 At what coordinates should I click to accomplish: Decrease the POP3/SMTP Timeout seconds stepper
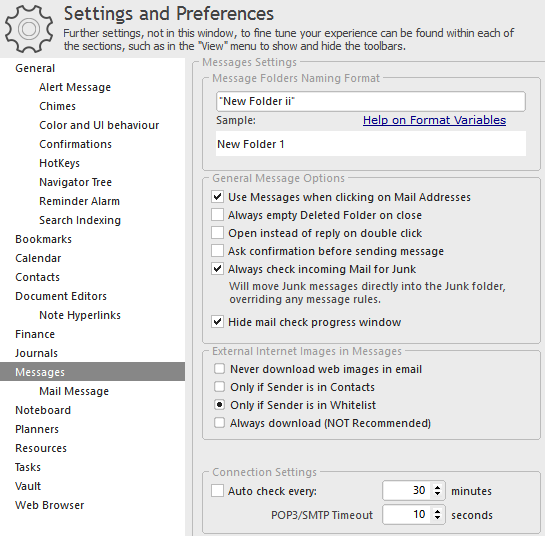[437, 518]
